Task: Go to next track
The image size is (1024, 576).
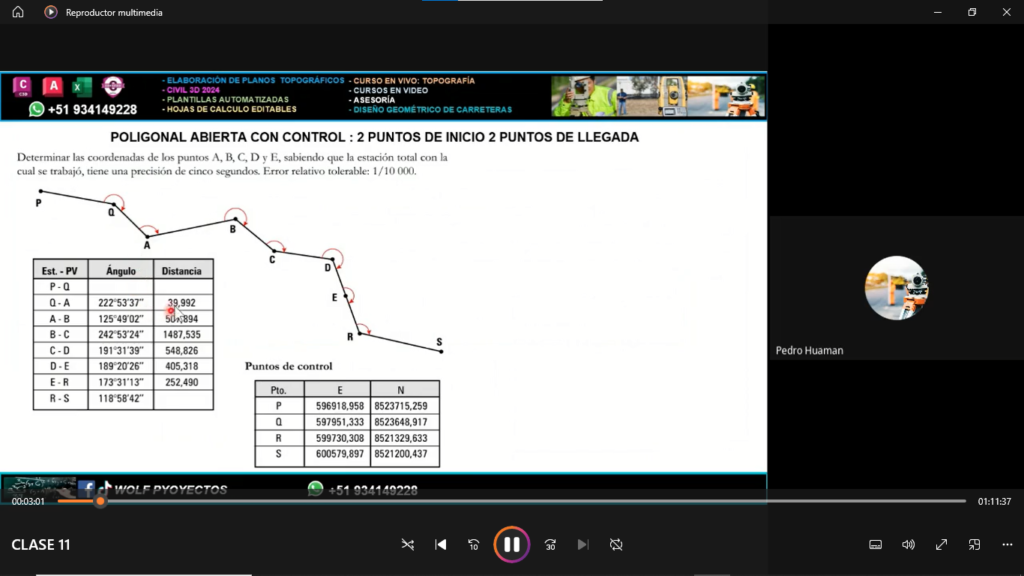Action: point(583,544)
